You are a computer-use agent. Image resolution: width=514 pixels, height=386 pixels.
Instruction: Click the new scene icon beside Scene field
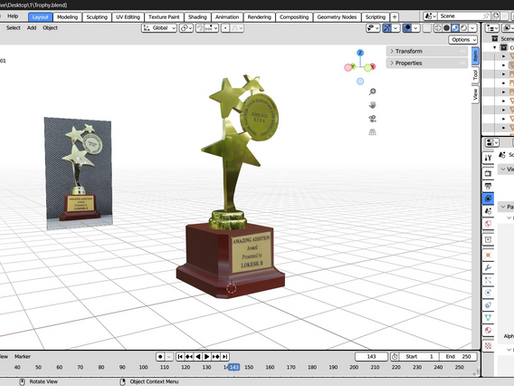click(496, 16)
